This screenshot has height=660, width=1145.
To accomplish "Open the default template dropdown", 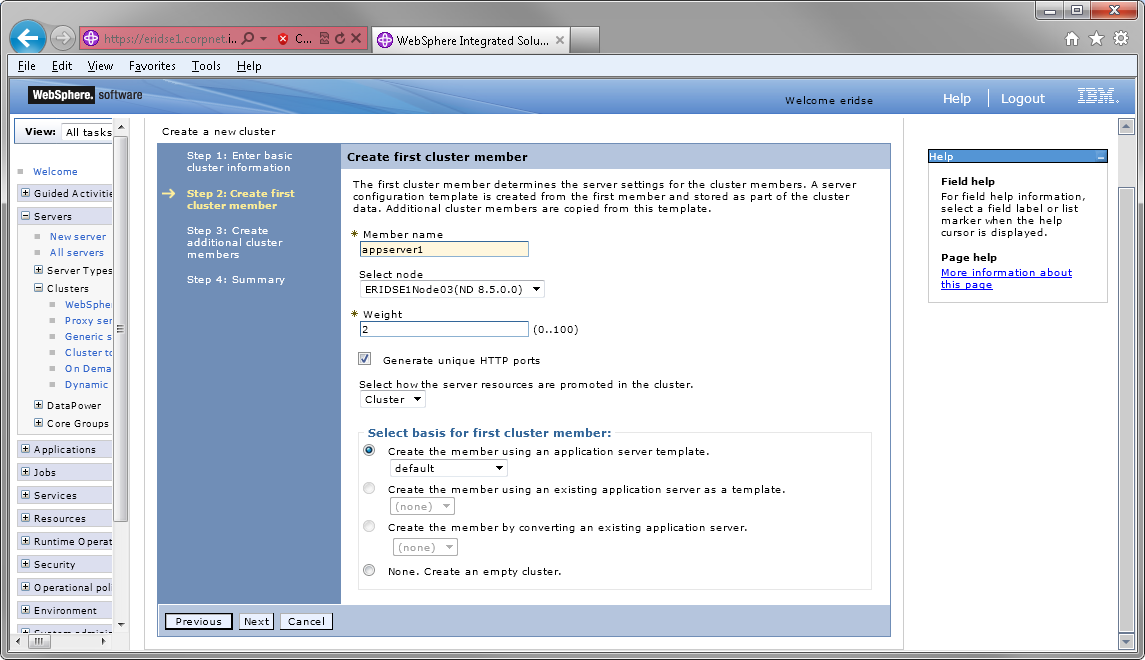I will 449,468.
